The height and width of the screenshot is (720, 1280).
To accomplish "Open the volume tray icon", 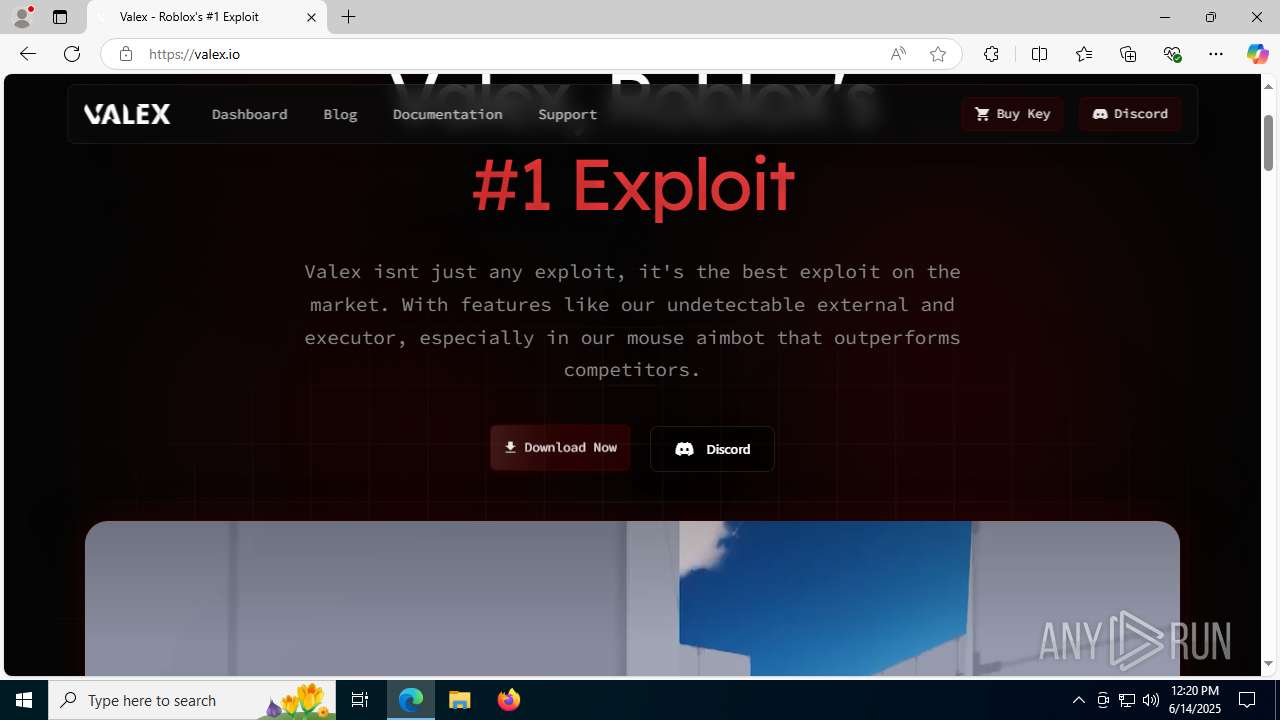I will click(1150, 700).
